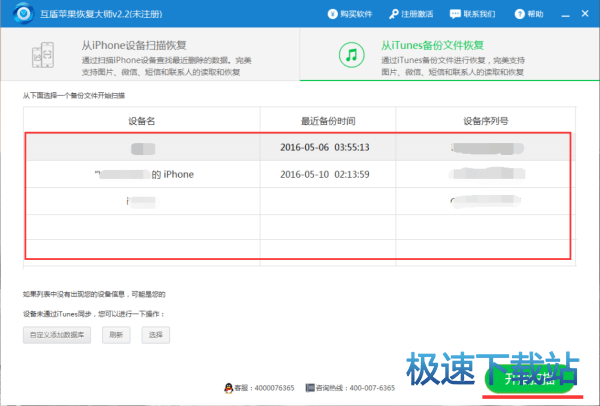Click the 设备序列号 column header
600x406 pixels.
[x=486, y=121]
